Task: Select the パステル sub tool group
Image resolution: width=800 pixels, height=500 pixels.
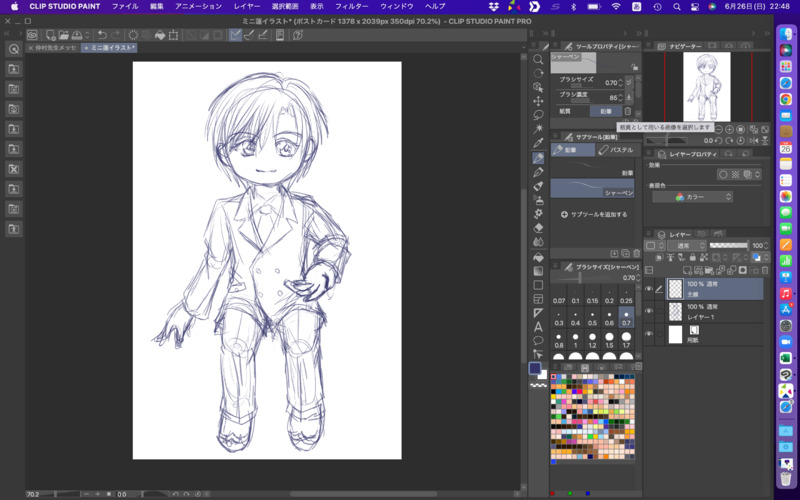Action: [x=618, y=150]
